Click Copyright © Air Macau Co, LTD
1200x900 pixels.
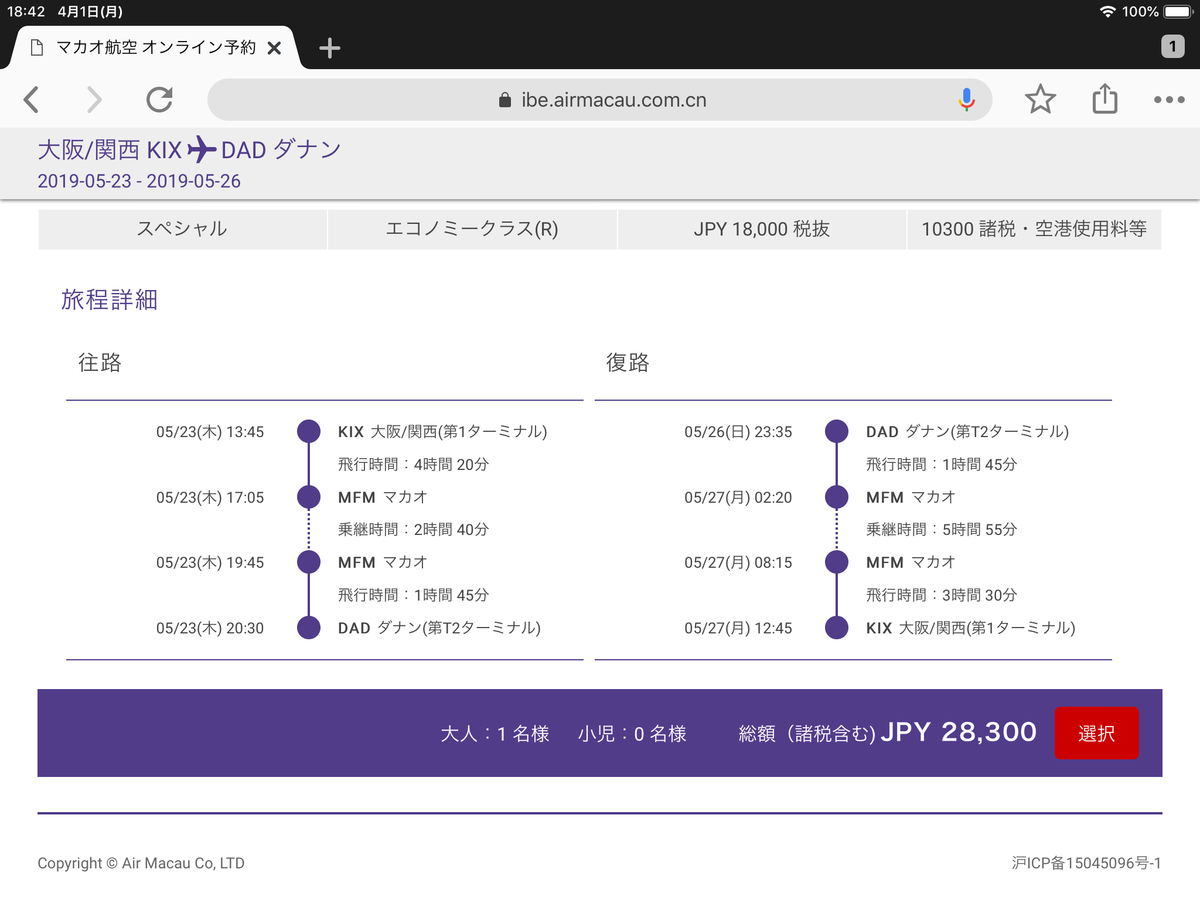pos(141,863)
